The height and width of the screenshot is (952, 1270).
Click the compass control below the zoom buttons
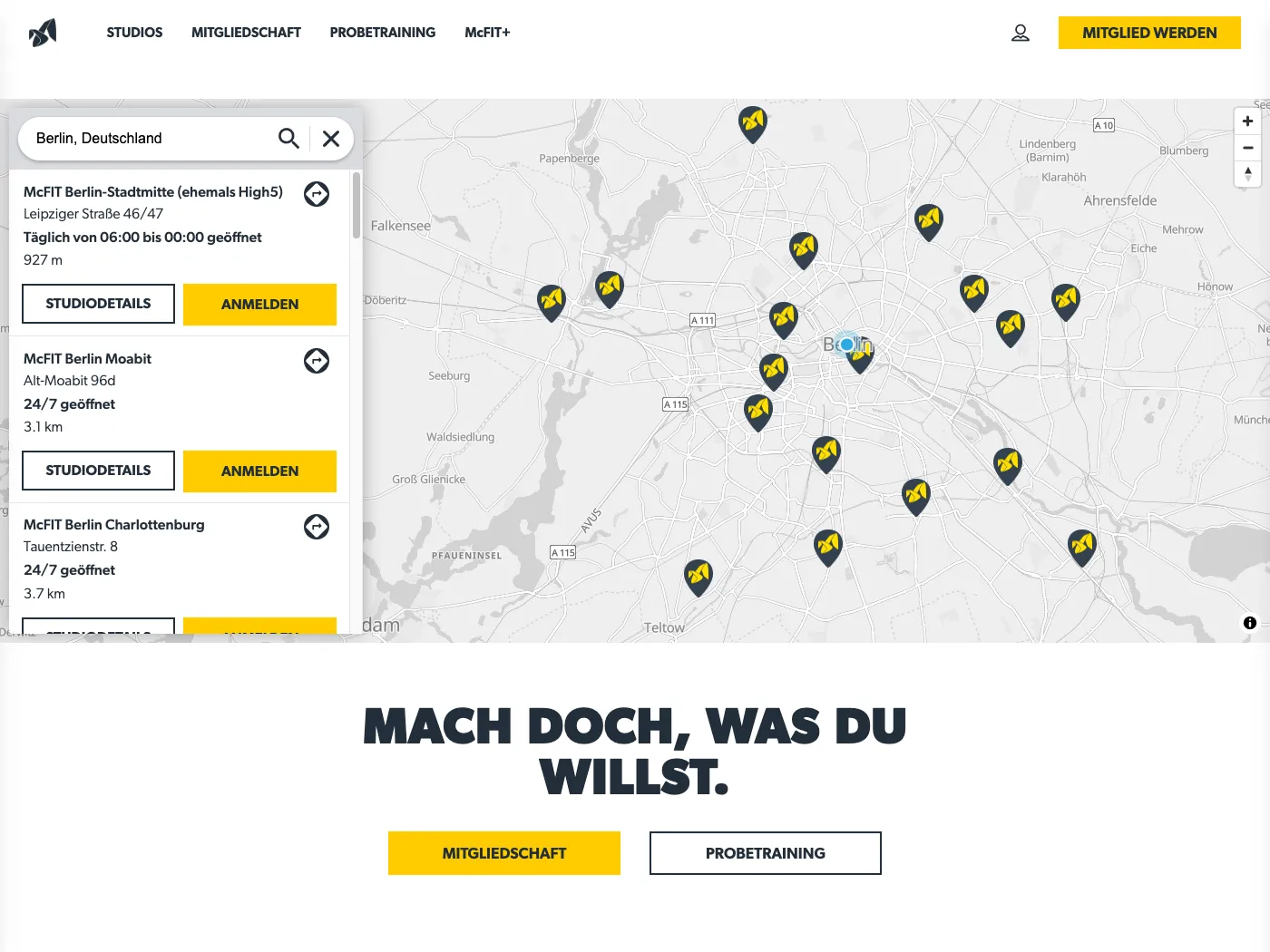coord(1248,173)
